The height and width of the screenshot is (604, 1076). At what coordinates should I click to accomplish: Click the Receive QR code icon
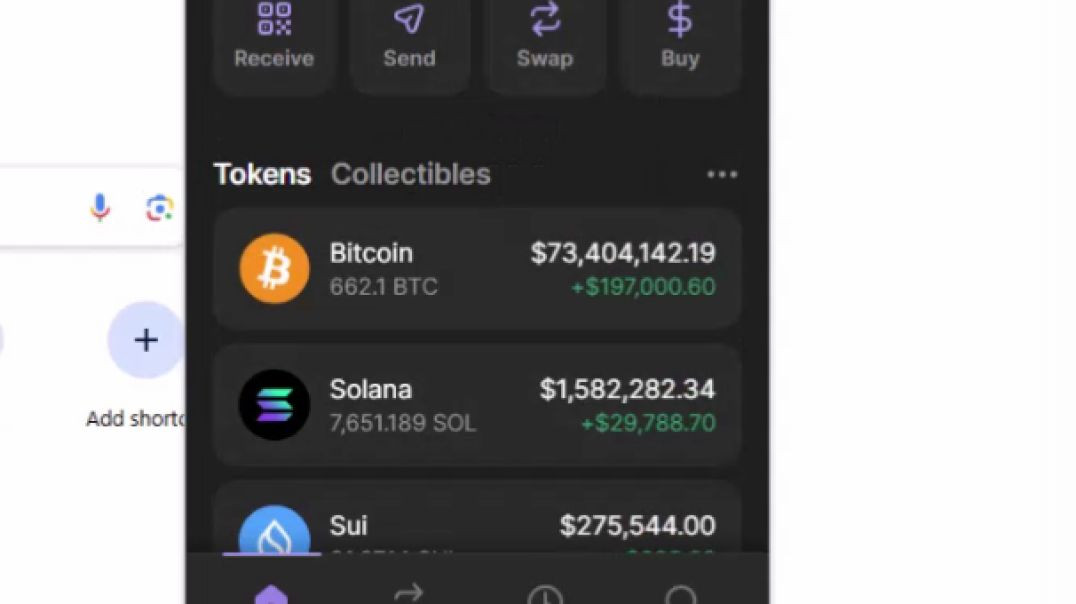273,18
